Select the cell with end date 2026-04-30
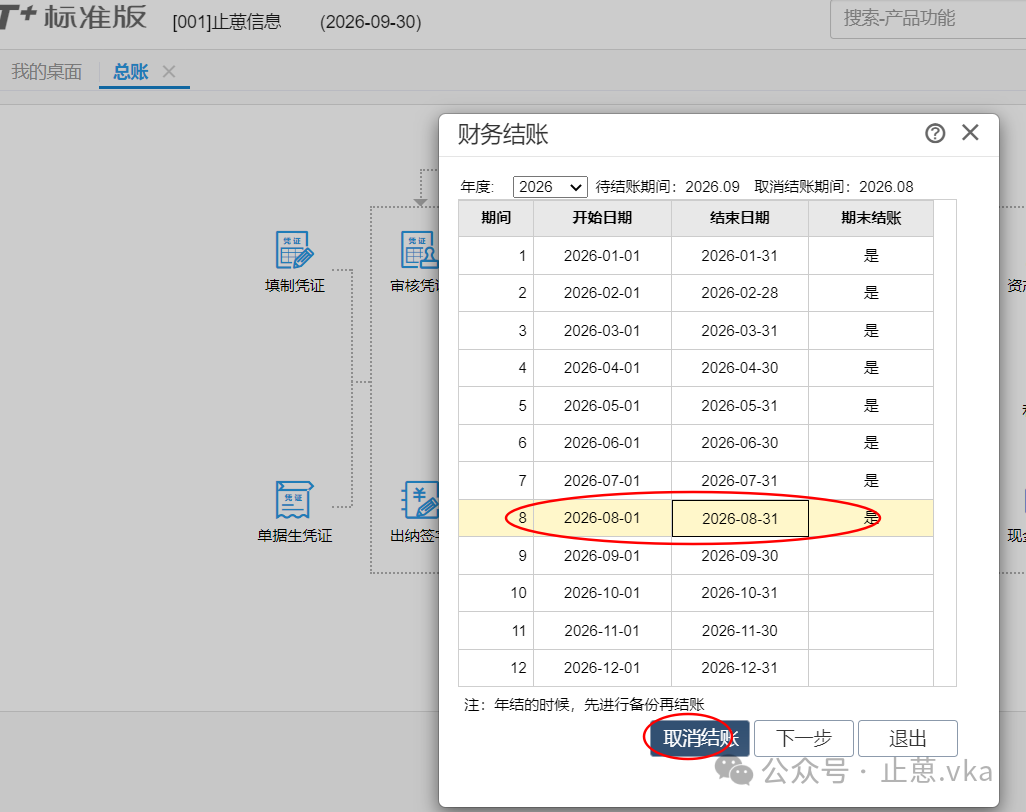1026x812 pixels. coord(739,368)
